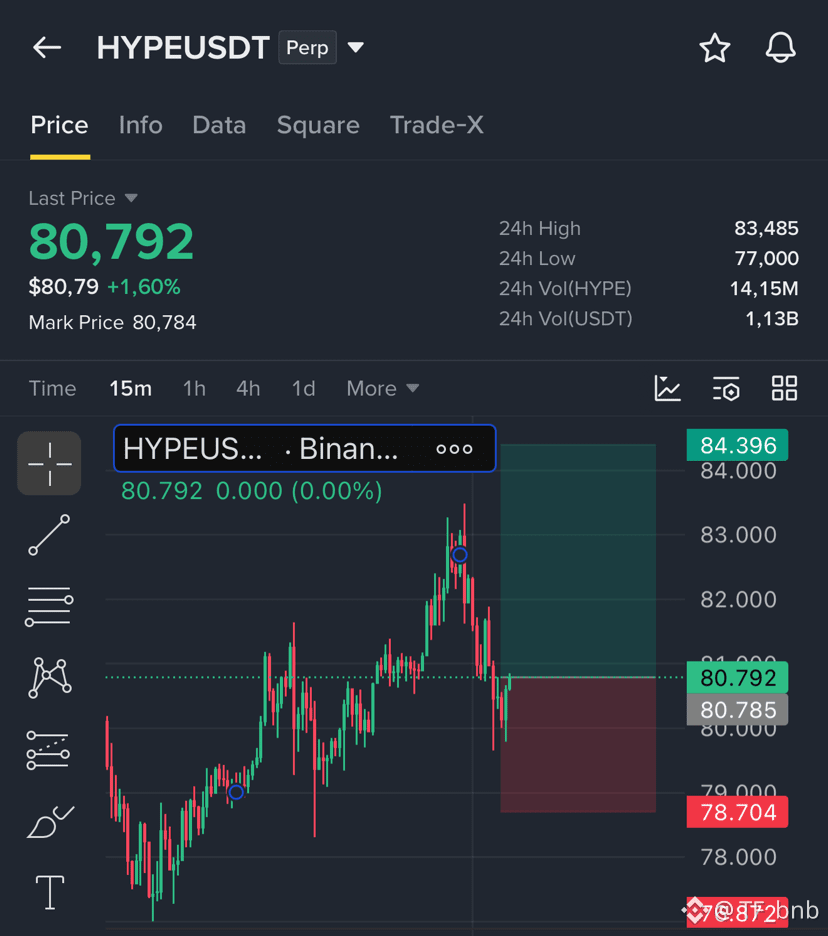
Task: Click the Binan... exchange label in legend
Action: [x=349, y=448]
